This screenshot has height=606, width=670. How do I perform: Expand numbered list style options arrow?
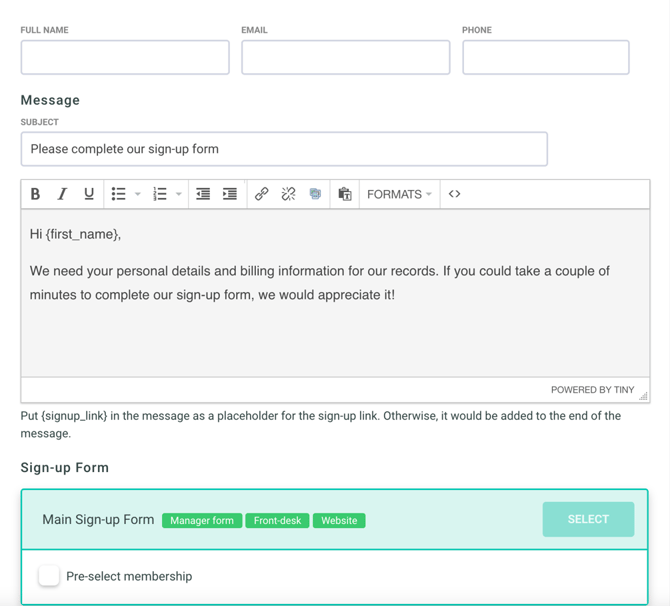click(179, 194)
